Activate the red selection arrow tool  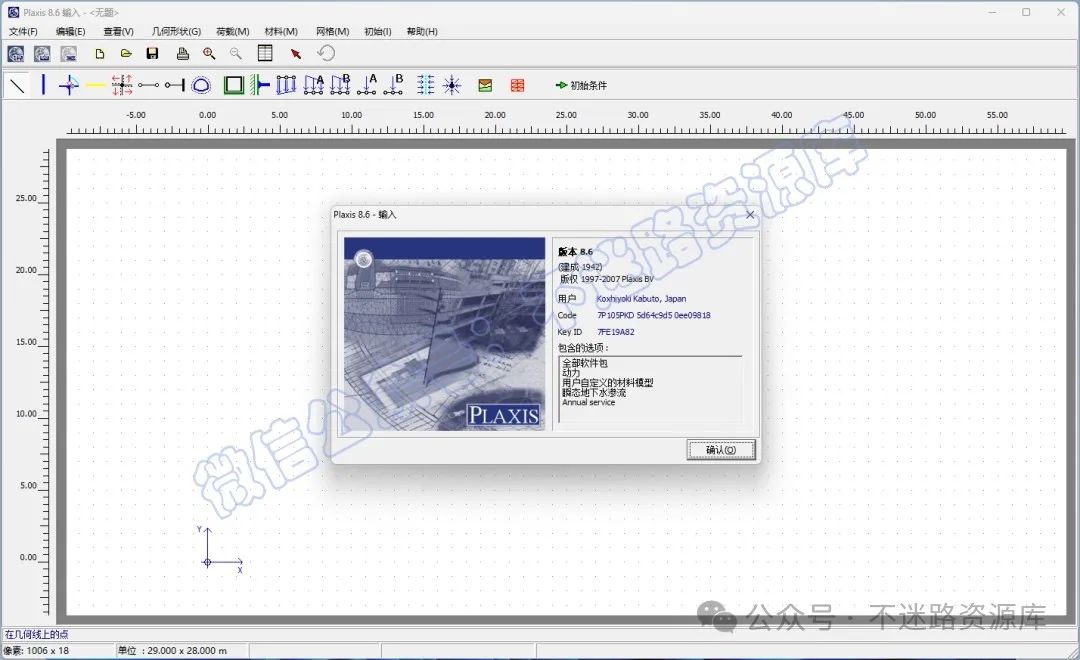(296, 54)
